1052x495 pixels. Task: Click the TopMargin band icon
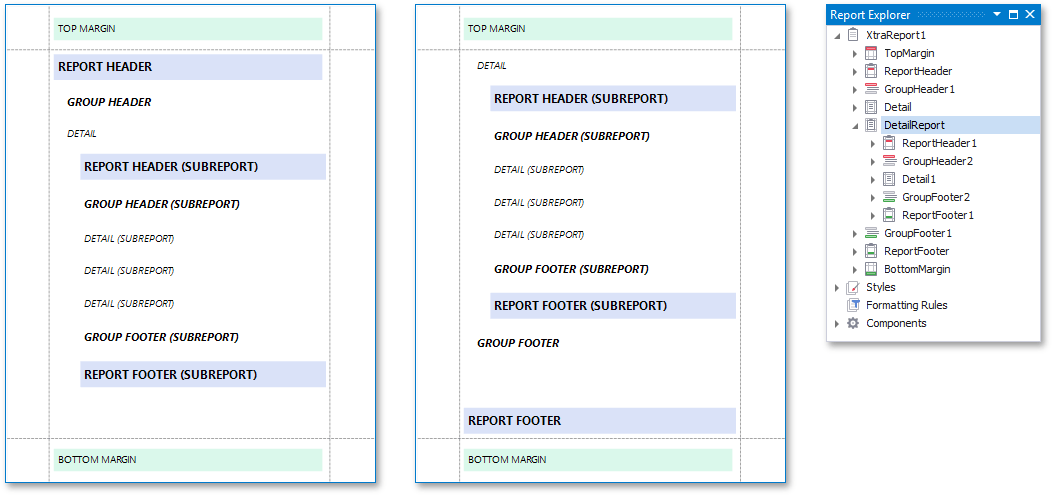click(x=871, y=52)
